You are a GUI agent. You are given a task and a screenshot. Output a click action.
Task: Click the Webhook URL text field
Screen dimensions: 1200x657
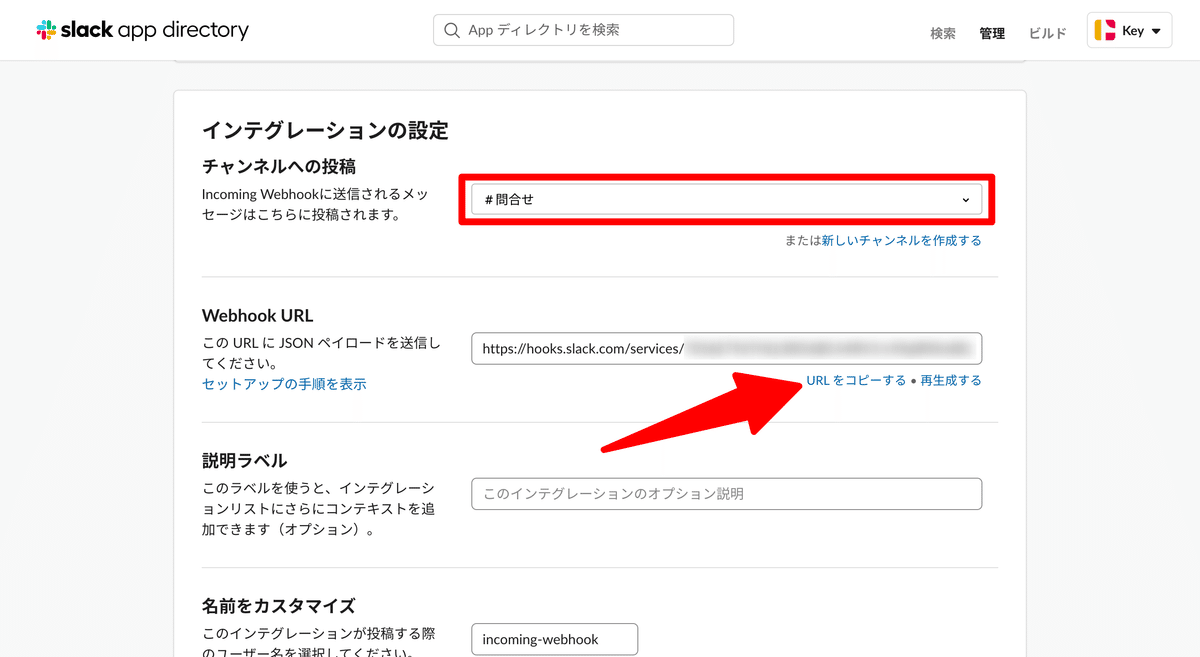[726, 348]
